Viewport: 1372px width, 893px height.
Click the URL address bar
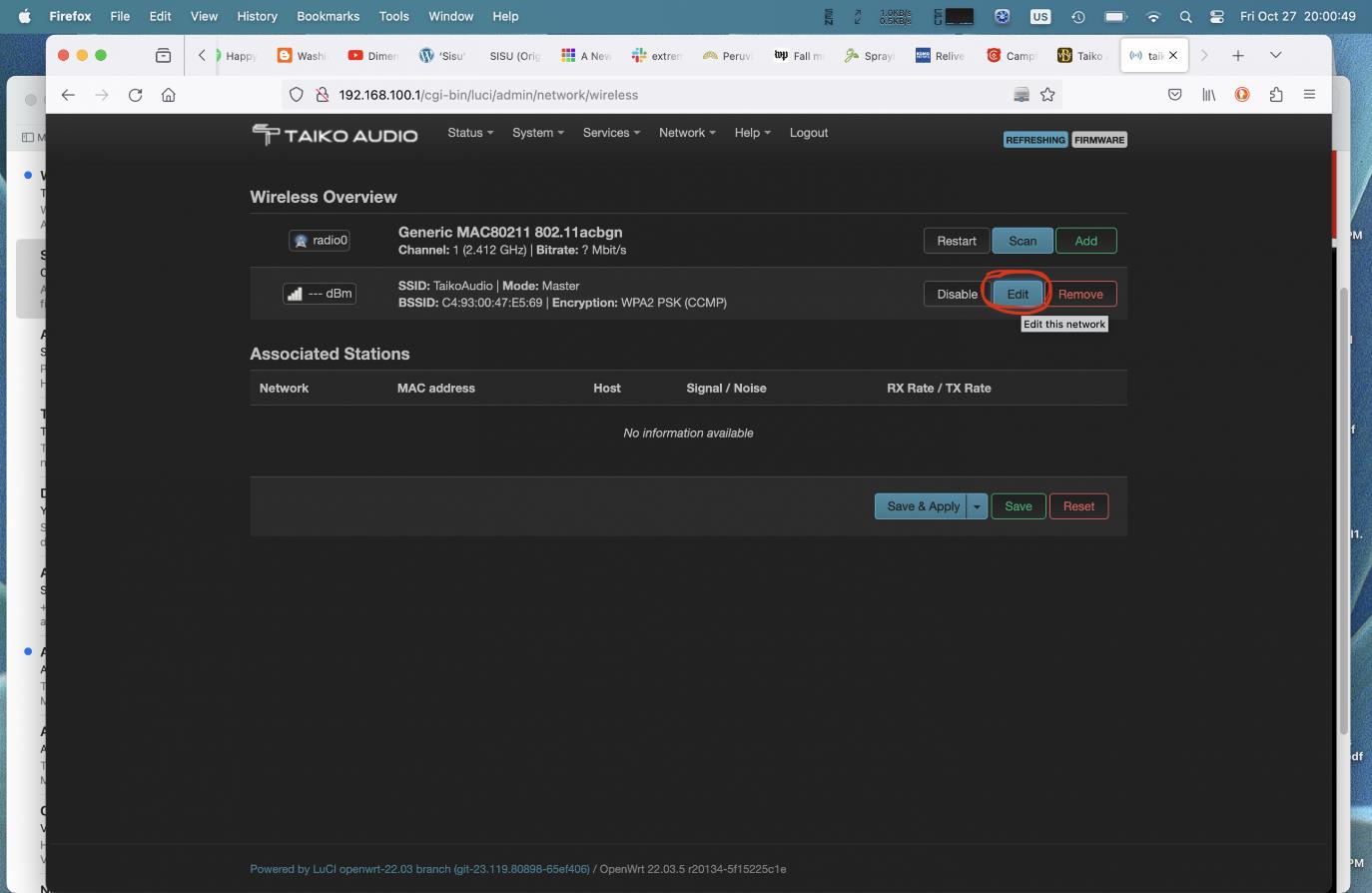click(x=659, y=95)
